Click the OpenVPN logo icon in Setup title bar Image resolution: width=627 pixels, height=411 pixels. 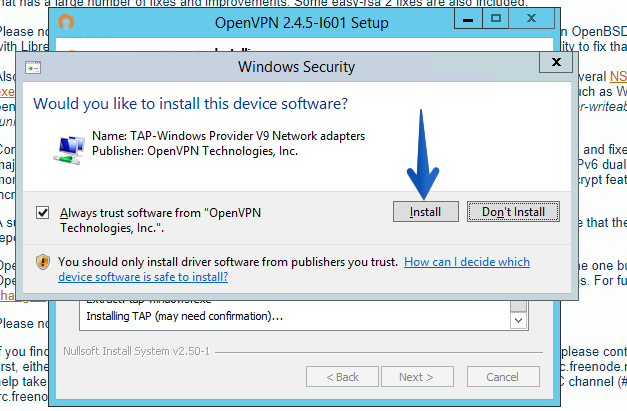point(66,22)
